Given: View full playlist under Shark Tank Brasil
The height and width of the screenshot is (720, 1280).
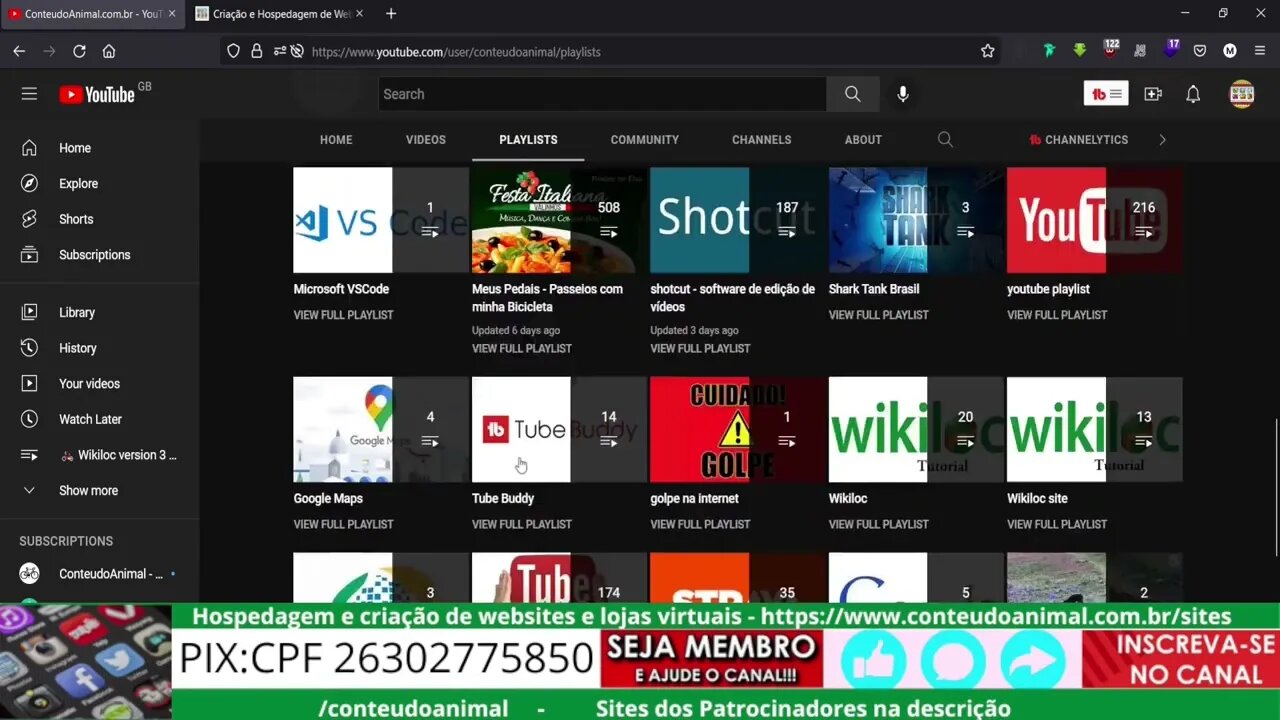Looking at the screenshot, I should 879,315.
